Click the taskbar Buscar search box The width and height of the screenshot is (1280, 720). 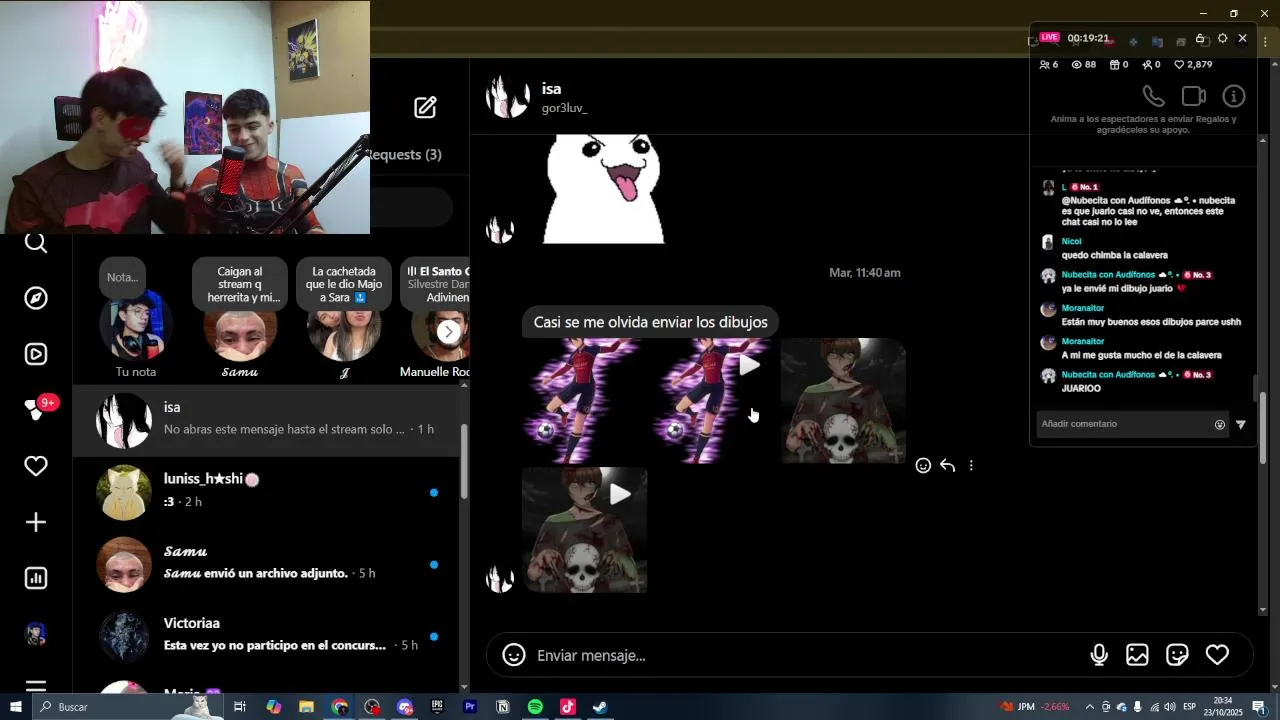point(128,707)
